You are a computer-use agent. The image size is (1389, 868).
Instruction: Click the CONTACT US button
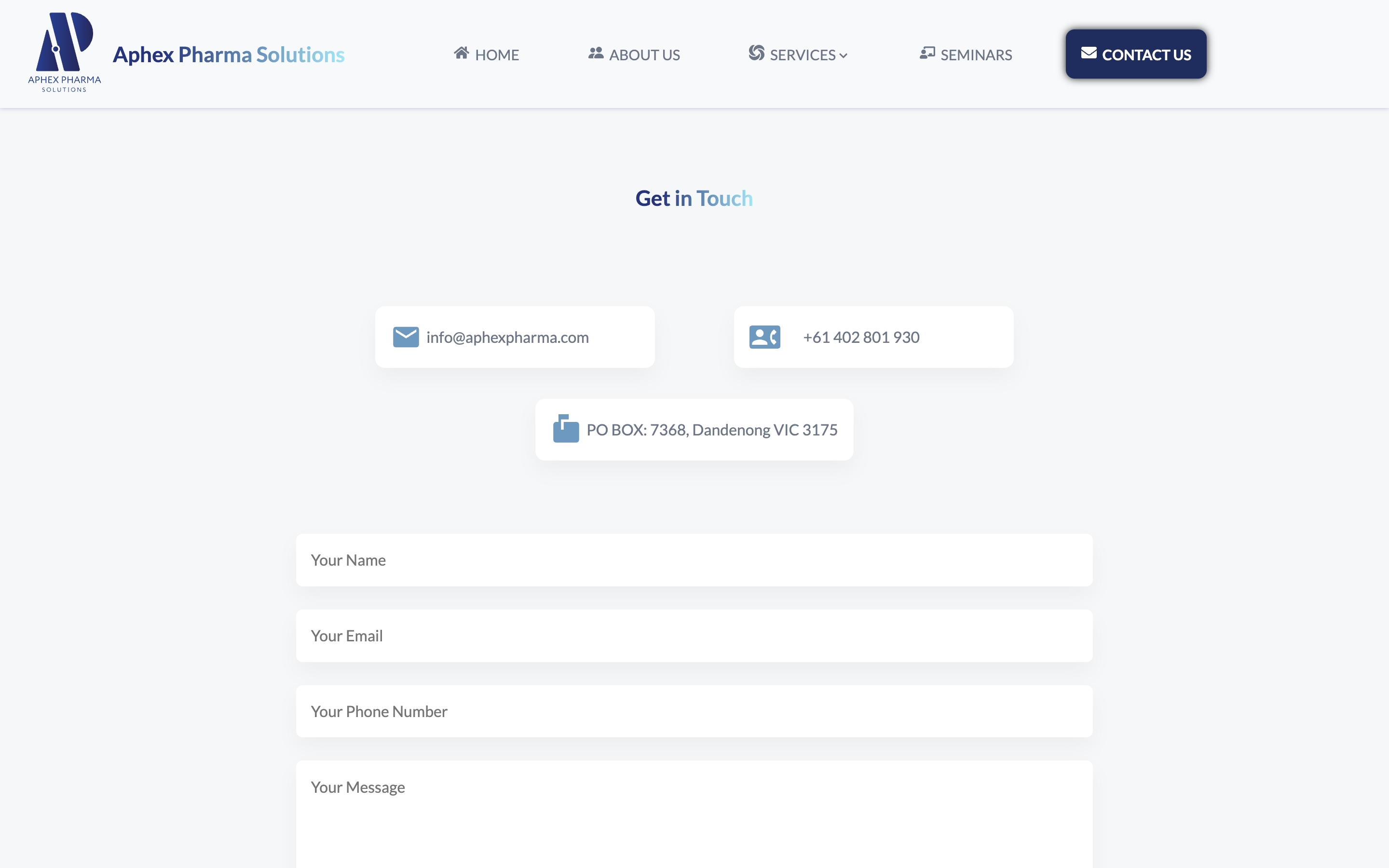click(1135, 53)
